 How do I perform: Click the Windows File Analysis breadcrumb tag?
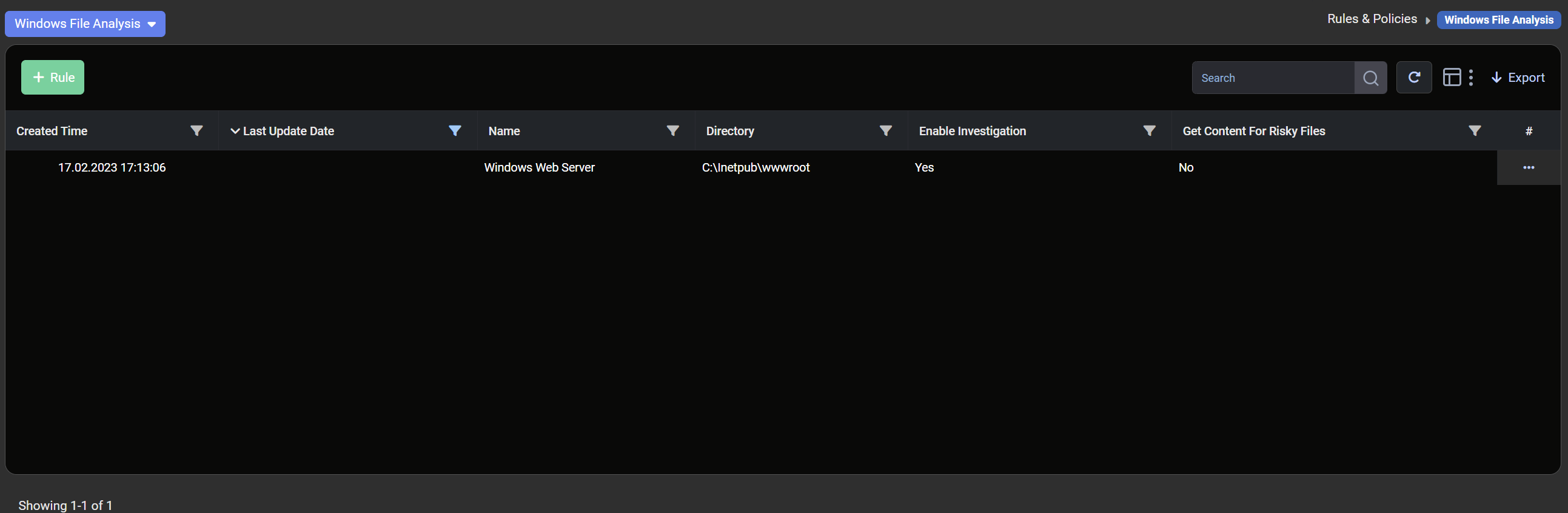point(1498,19)
